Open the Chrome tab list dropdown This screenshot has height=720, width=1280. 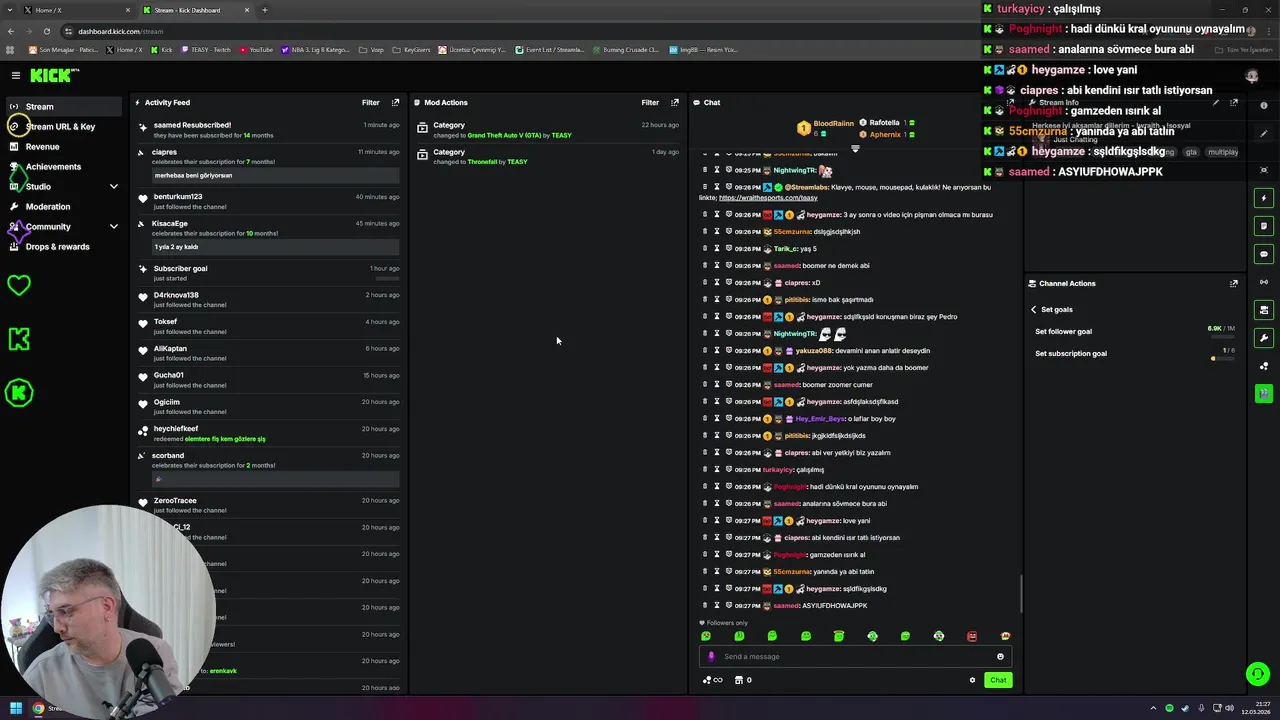pos(11,10)
